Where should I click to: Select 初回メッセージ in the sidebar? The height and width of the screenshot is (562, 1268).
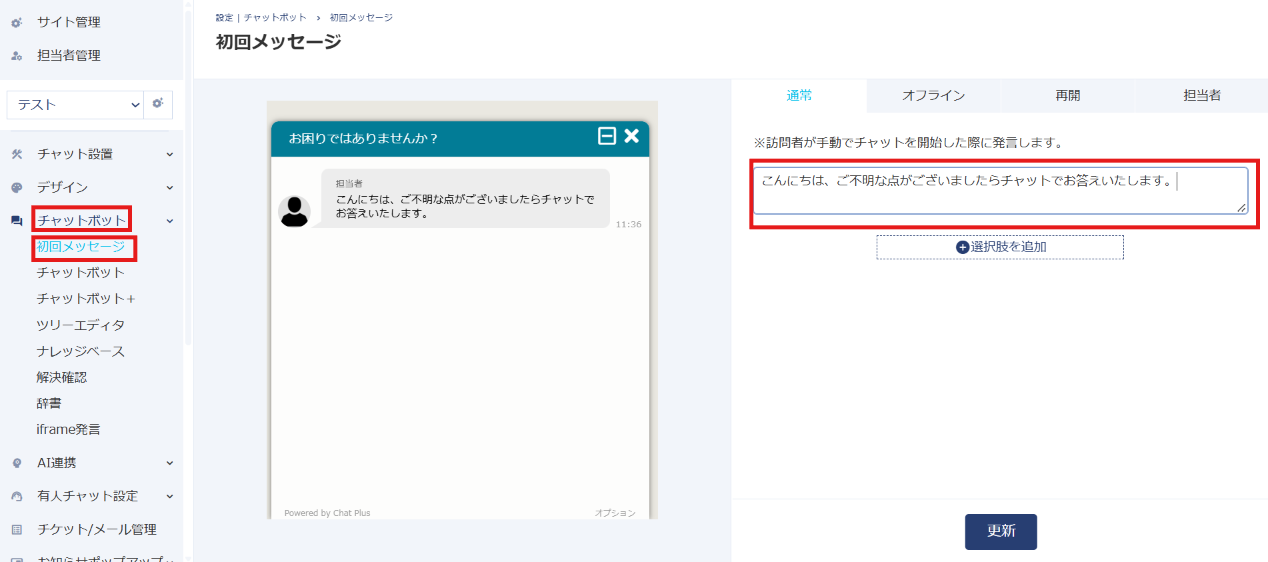pyautogui.click(x=81, y=246)
